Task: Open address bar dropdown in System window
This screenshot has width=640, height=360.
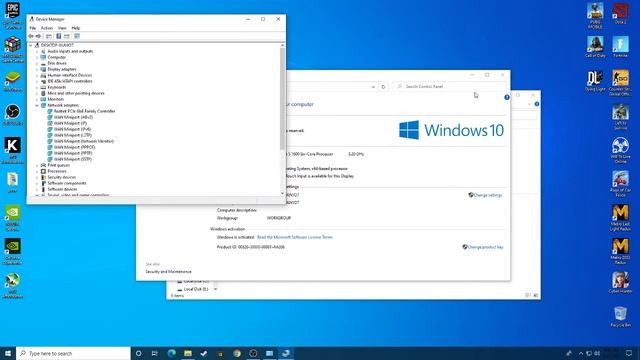Action: (x=373, y=87)
